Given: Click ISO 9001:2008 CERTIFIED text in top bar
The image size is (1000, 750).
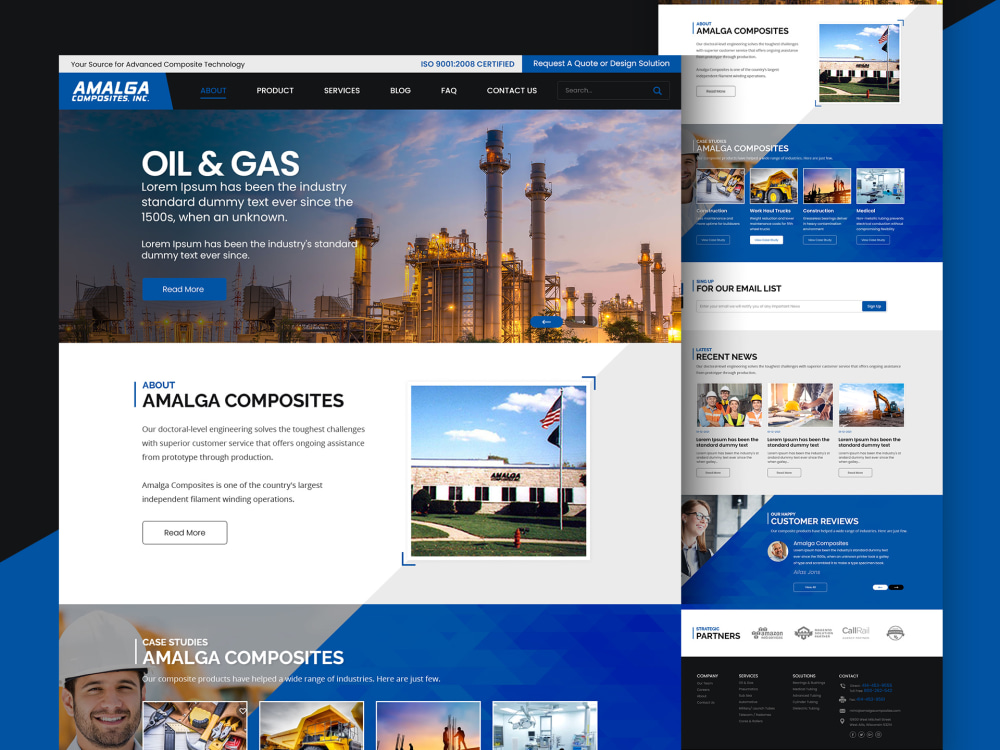Looking at the screenshot, I should [x=467, y=64].
